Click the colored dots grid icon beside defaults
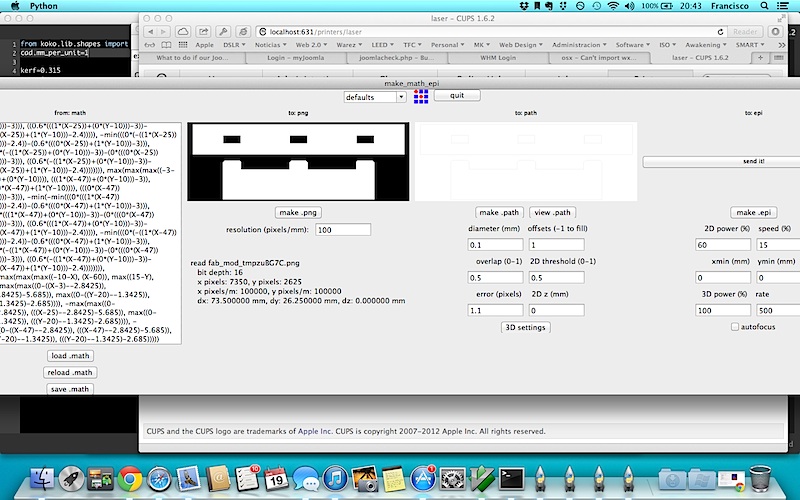800x500 pixels. [x=421, y=96]
